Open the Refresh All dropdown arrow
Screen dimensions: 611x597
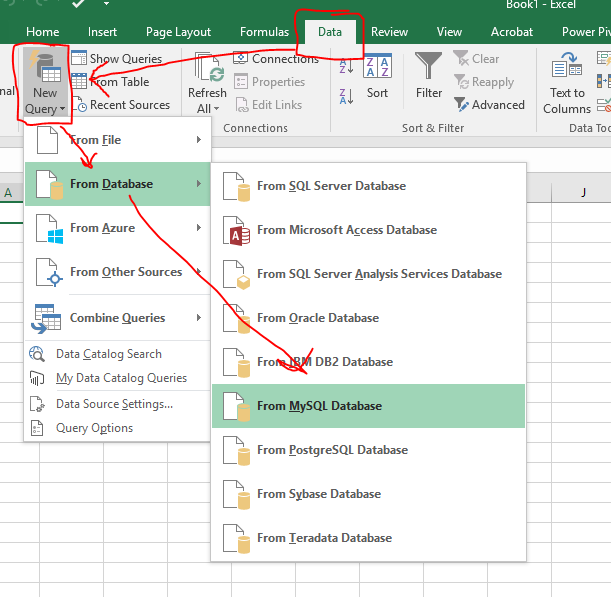coord(217,109)
